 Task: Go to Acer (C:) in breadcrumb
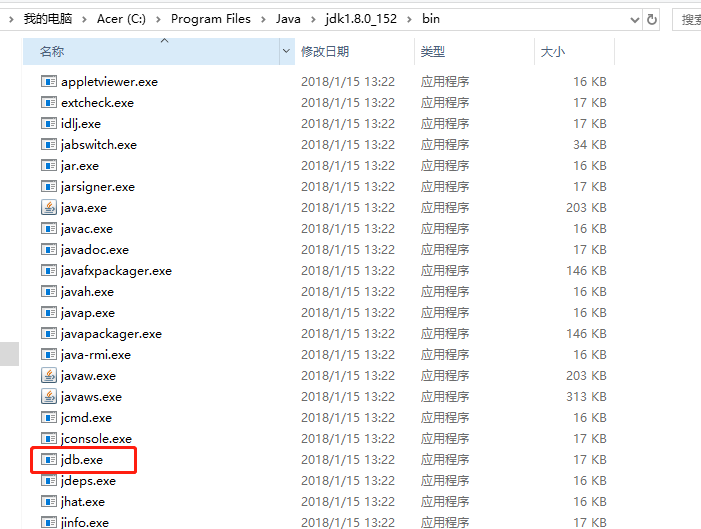[121, 19]
